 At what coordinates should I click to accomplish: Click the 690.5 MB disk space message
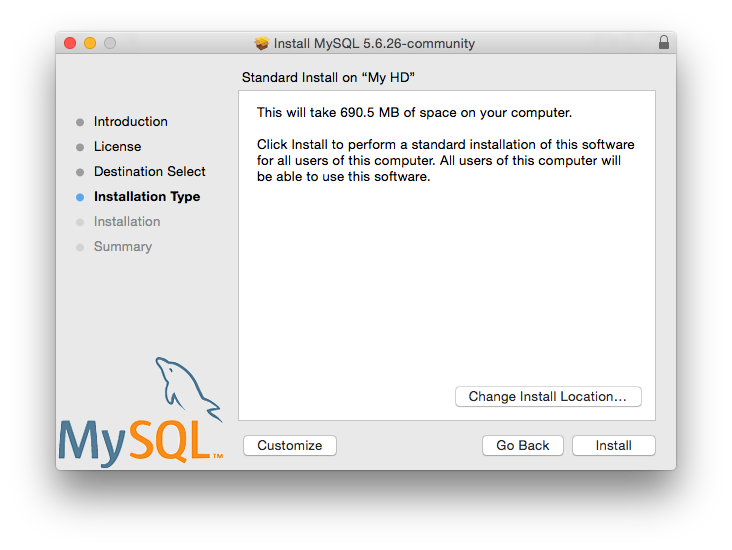click(x=414, y=113)
